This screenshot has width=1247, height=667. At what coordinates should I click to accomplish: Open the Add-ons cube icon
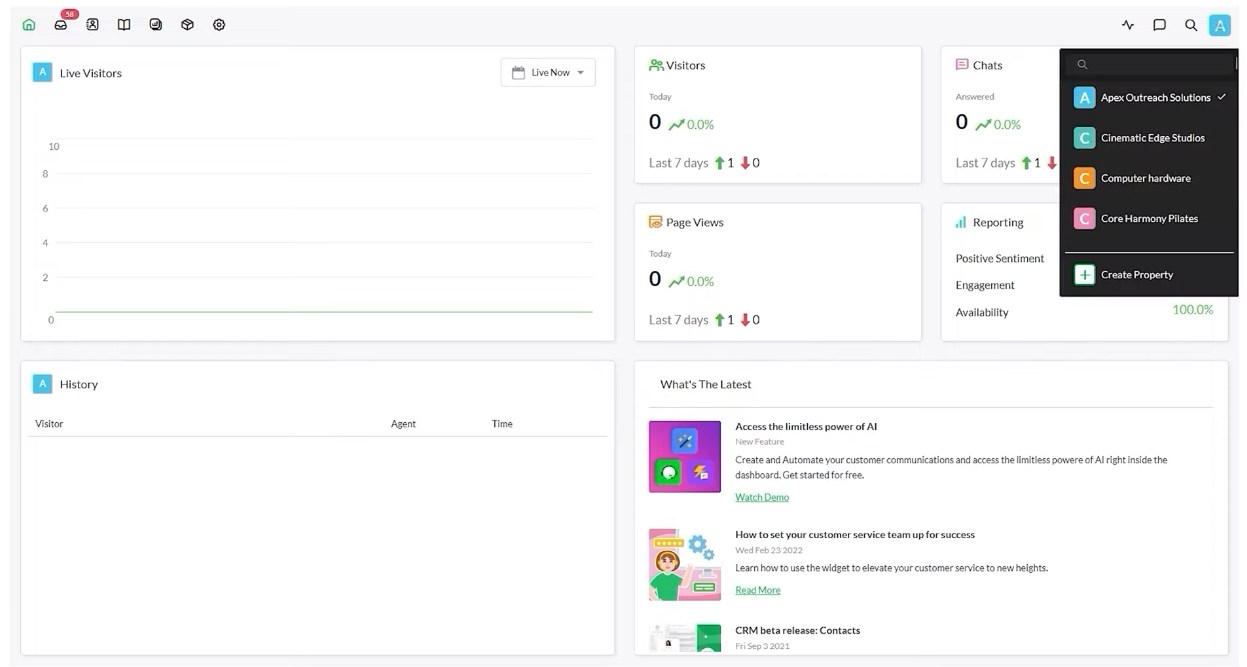187,25
